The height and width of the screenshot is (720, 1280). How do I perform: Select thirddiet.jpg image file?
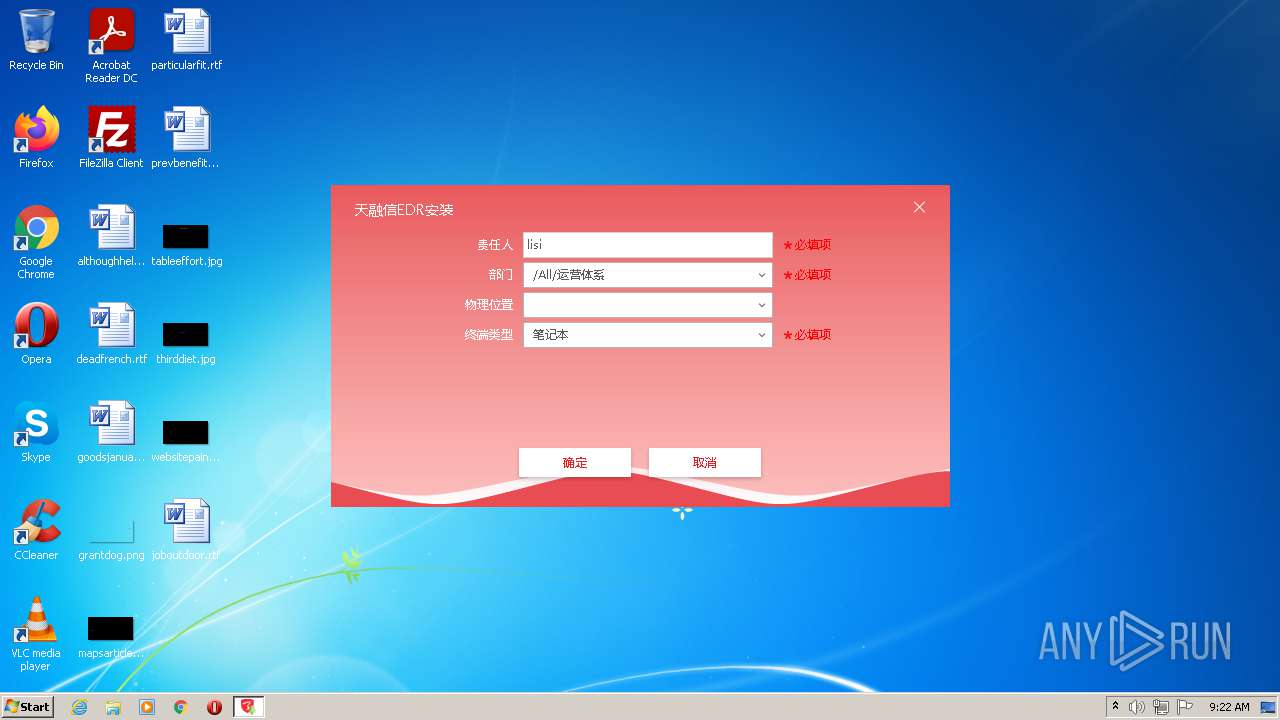[186, 344]
